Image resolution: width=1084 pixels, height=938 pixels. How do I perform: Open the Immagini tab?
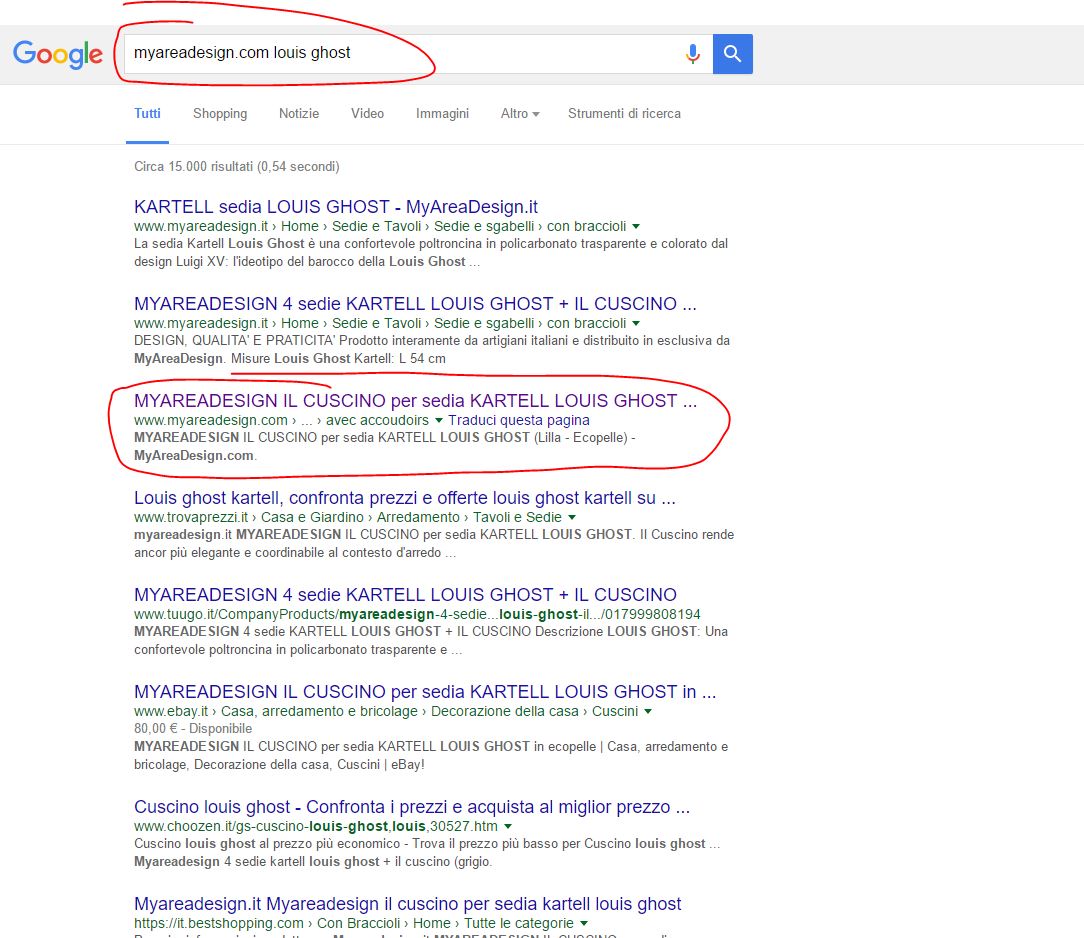click(442, 113)
